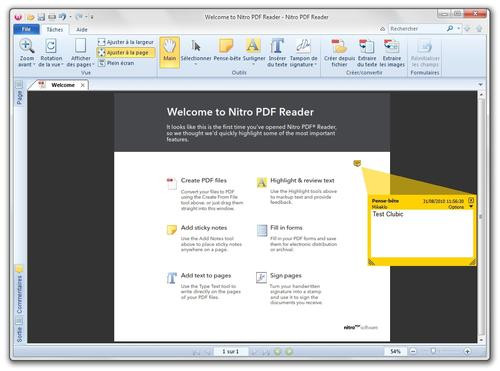The height and width of the screenshot is (371, 500).
Task: Click the sticky note marker on page
Action: 357,163
